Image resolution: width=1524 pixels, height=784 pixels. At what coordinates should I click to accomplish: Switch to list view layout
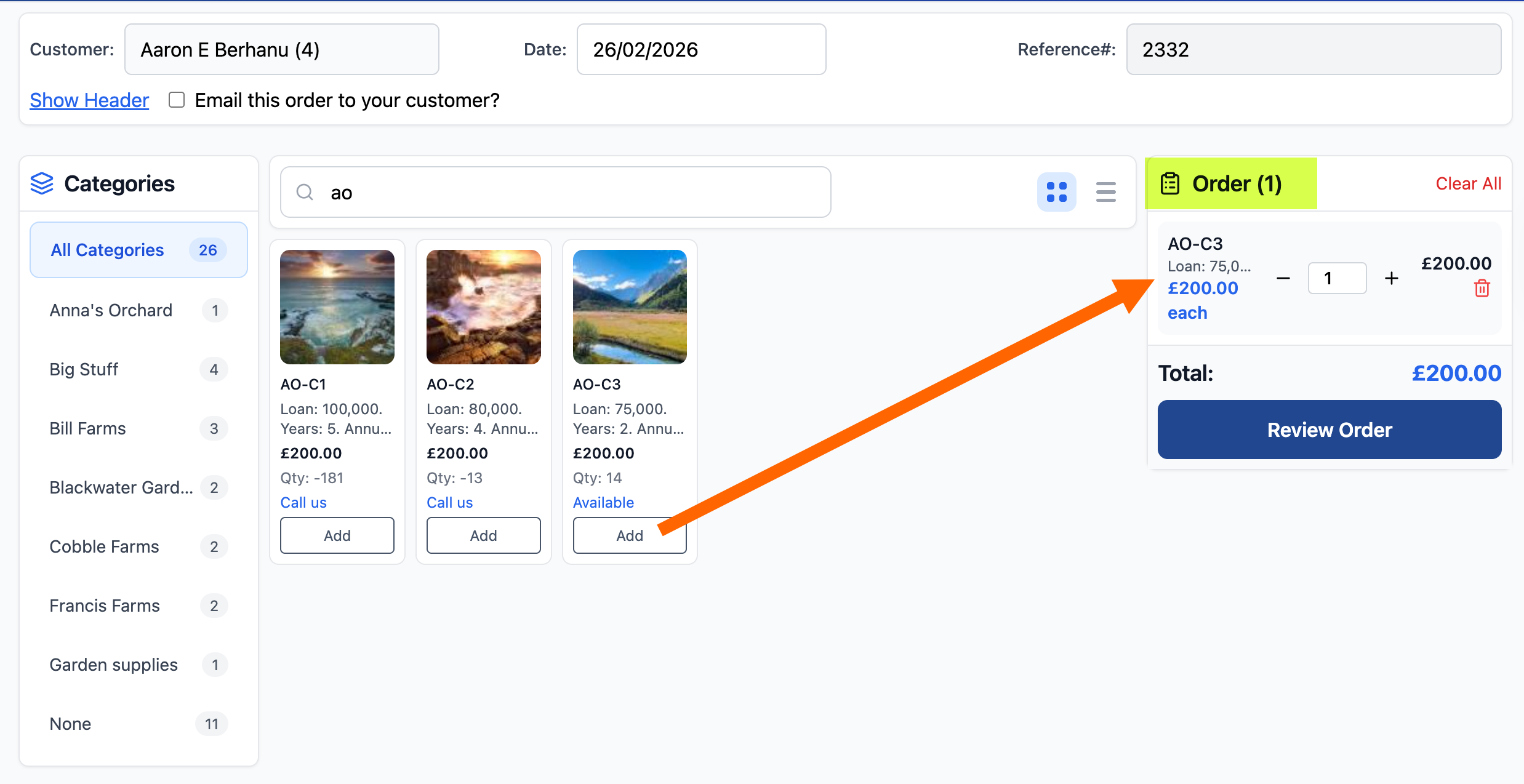(x=1105, y=192)
